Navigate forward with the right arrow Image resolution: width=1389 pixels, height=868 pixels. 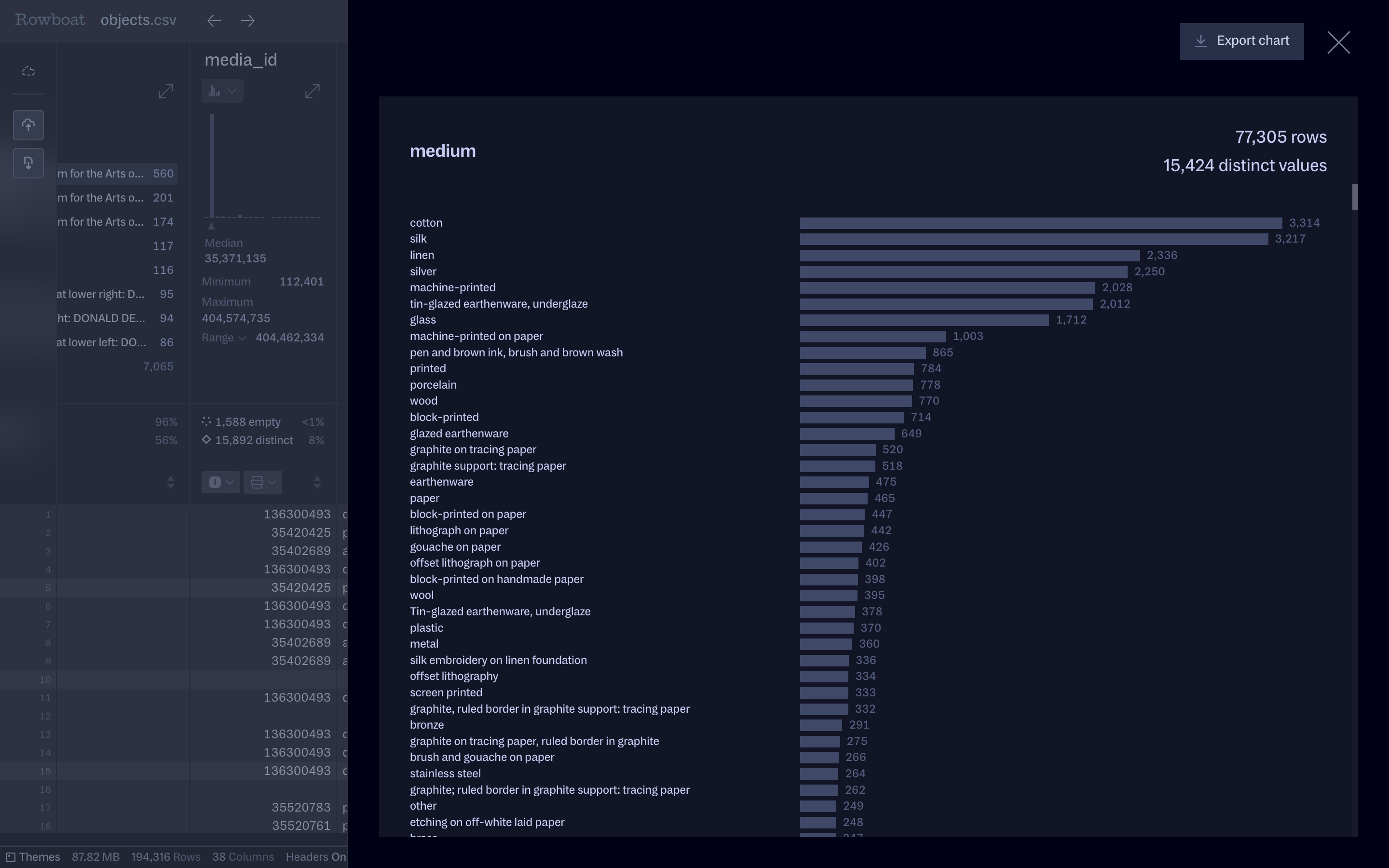pos(248,21)
